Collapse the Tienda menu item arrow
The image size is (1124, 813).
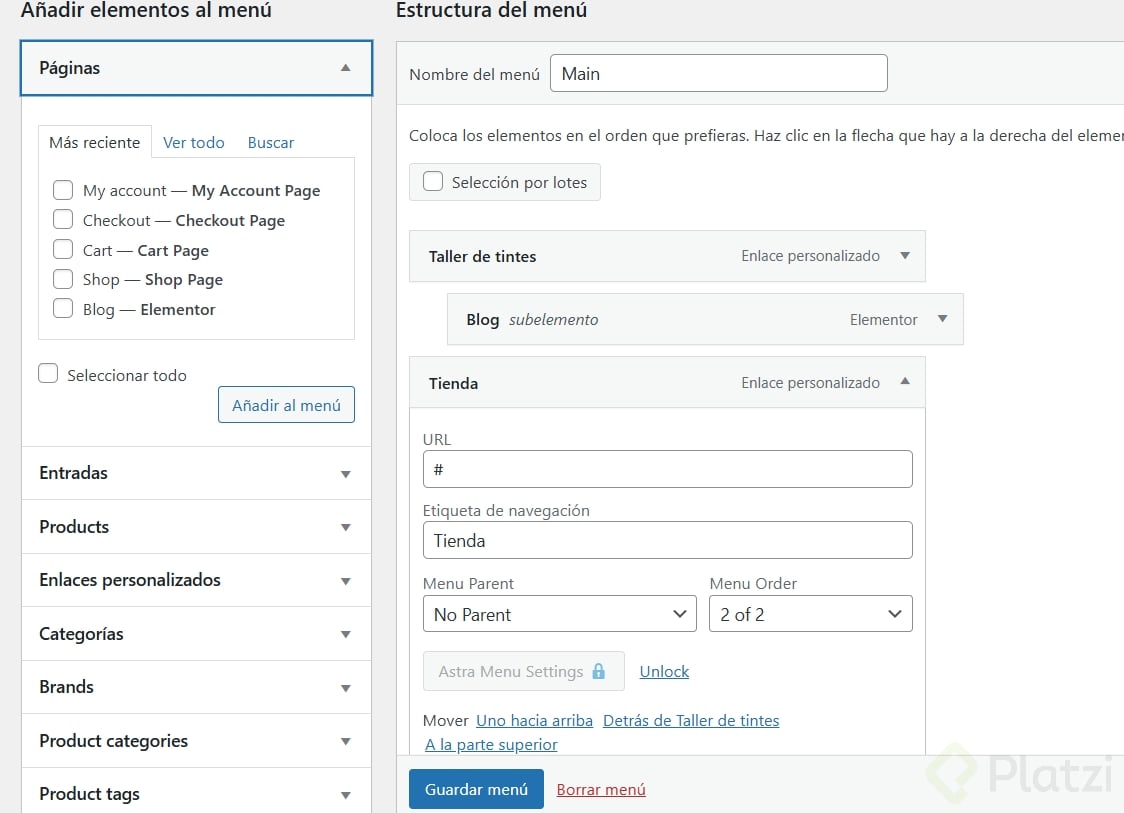coord(905,382)
